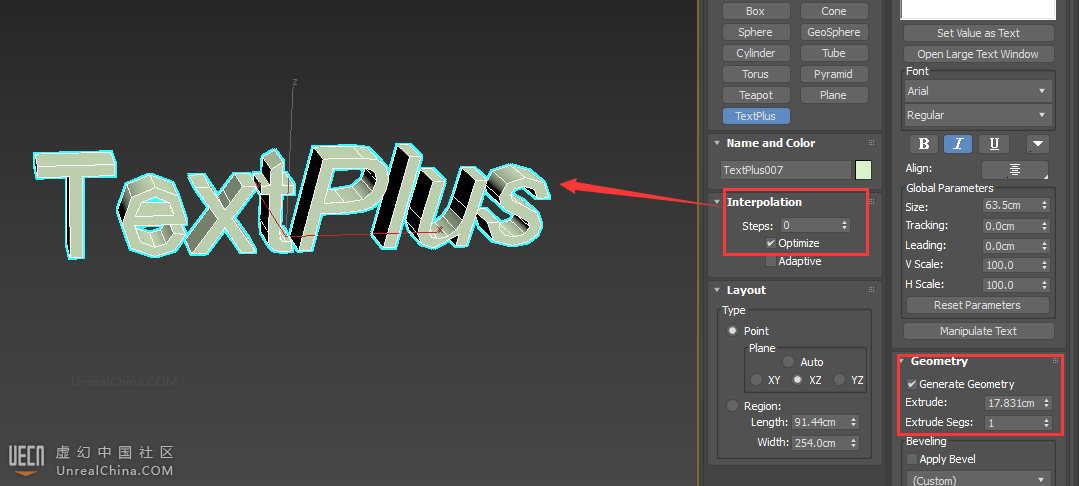Select the Teapot primitive
The width and height of the screenshot is (1079, 486).
(x=756, y=95)
